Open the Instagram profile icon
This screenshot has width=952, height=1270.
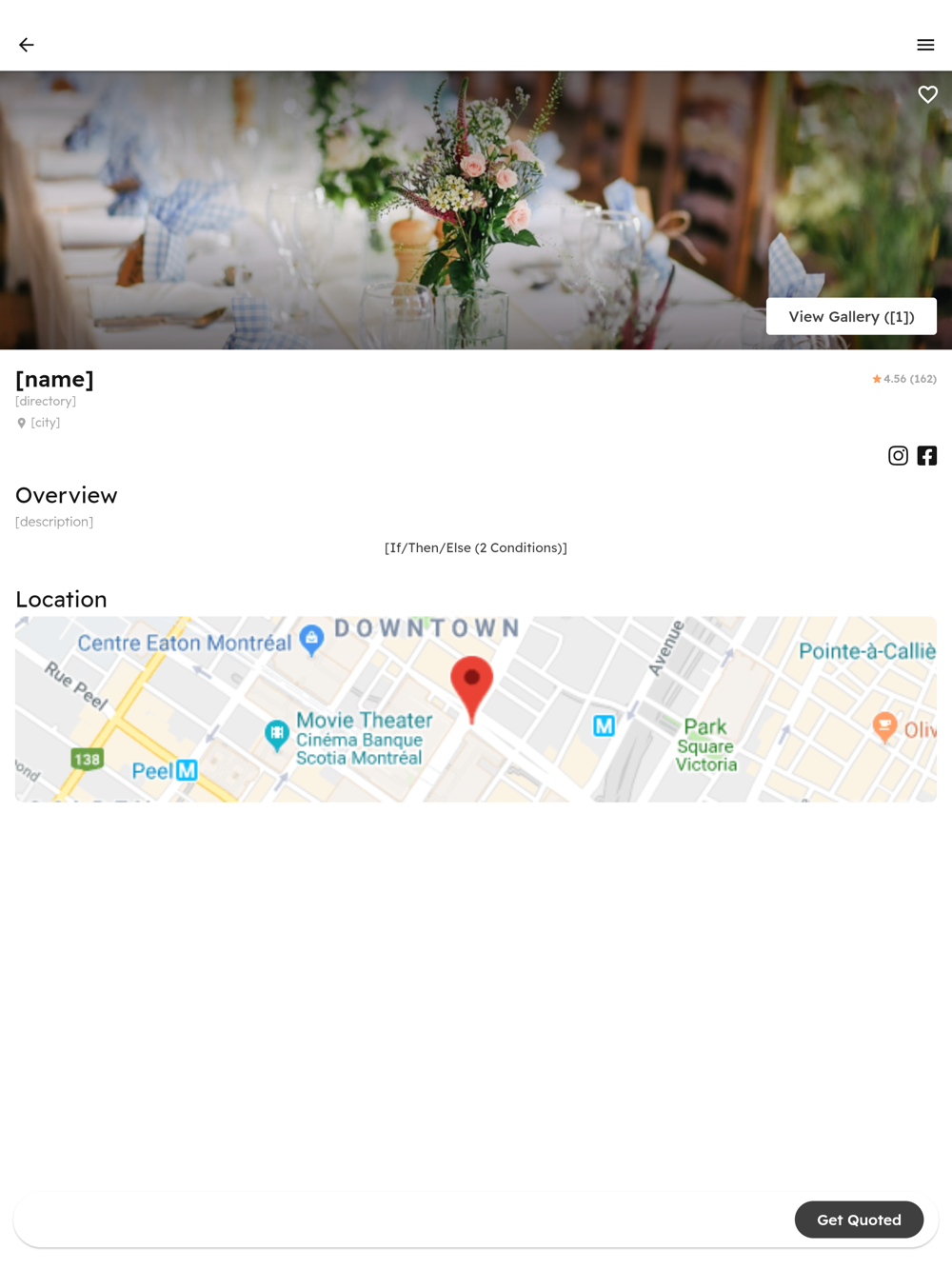(898, 456)
